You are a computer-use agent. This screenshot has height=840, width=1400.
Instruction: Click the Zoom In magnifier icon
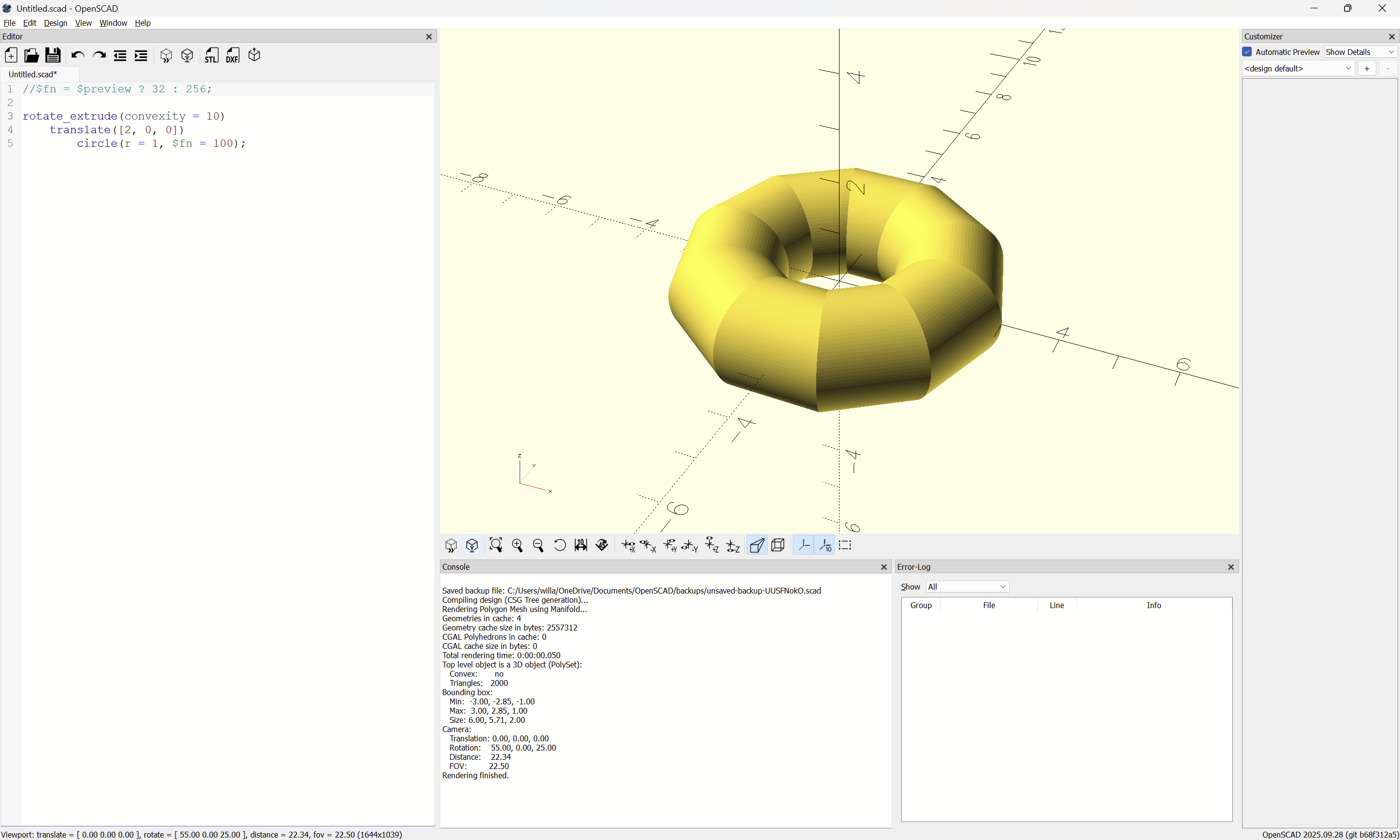(517, 545)
